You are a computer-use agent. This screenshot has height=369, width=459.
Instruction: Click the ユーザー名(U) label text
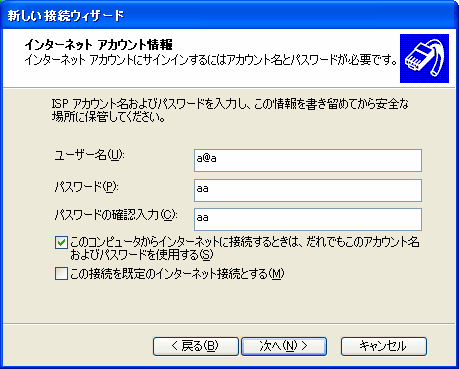tap(89, 155)
